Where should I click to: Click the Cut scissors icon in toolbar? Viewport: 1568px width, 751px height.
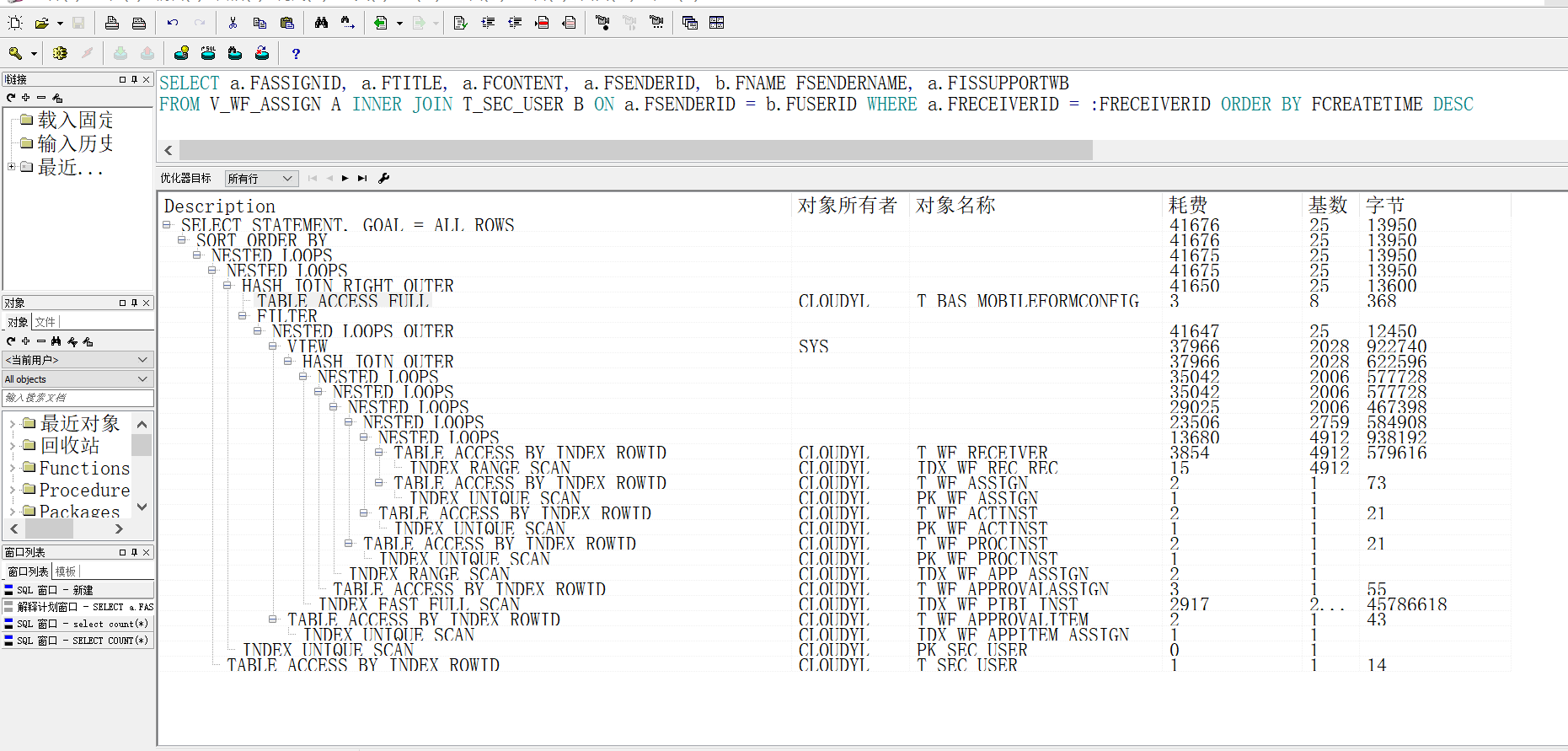(x=233, y=23)
